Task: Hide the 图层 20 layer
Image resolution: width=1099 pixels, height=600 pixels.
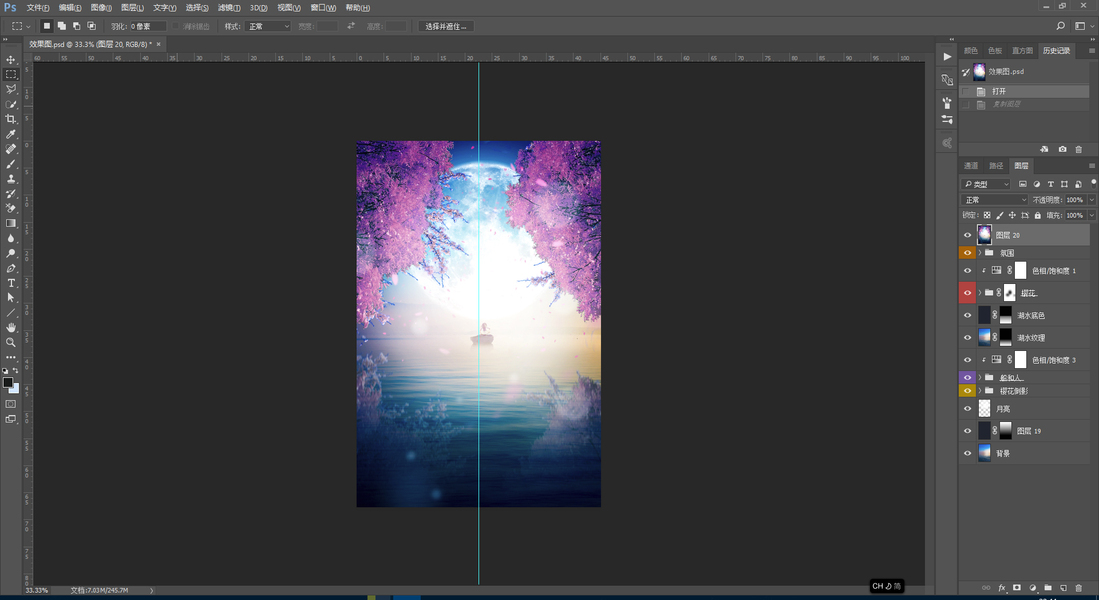Action: (x=967, y=235)
